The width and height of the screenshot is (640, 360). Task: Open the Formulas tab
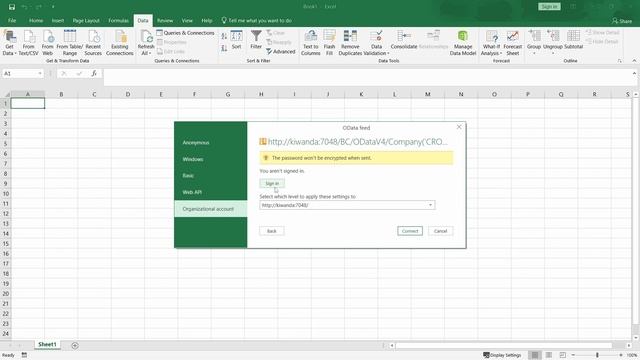pos(118,20)
